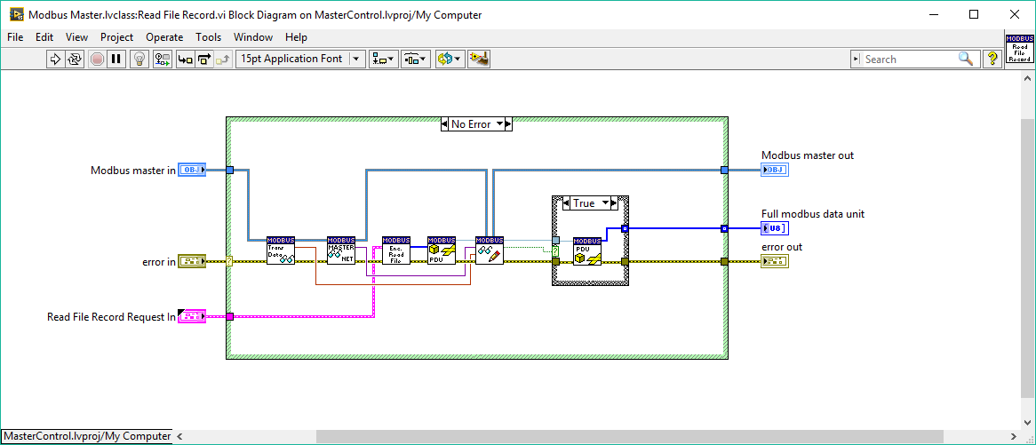1036x445 pixels.
Task: Open the Project menu
Action: (x=117, y=38)
